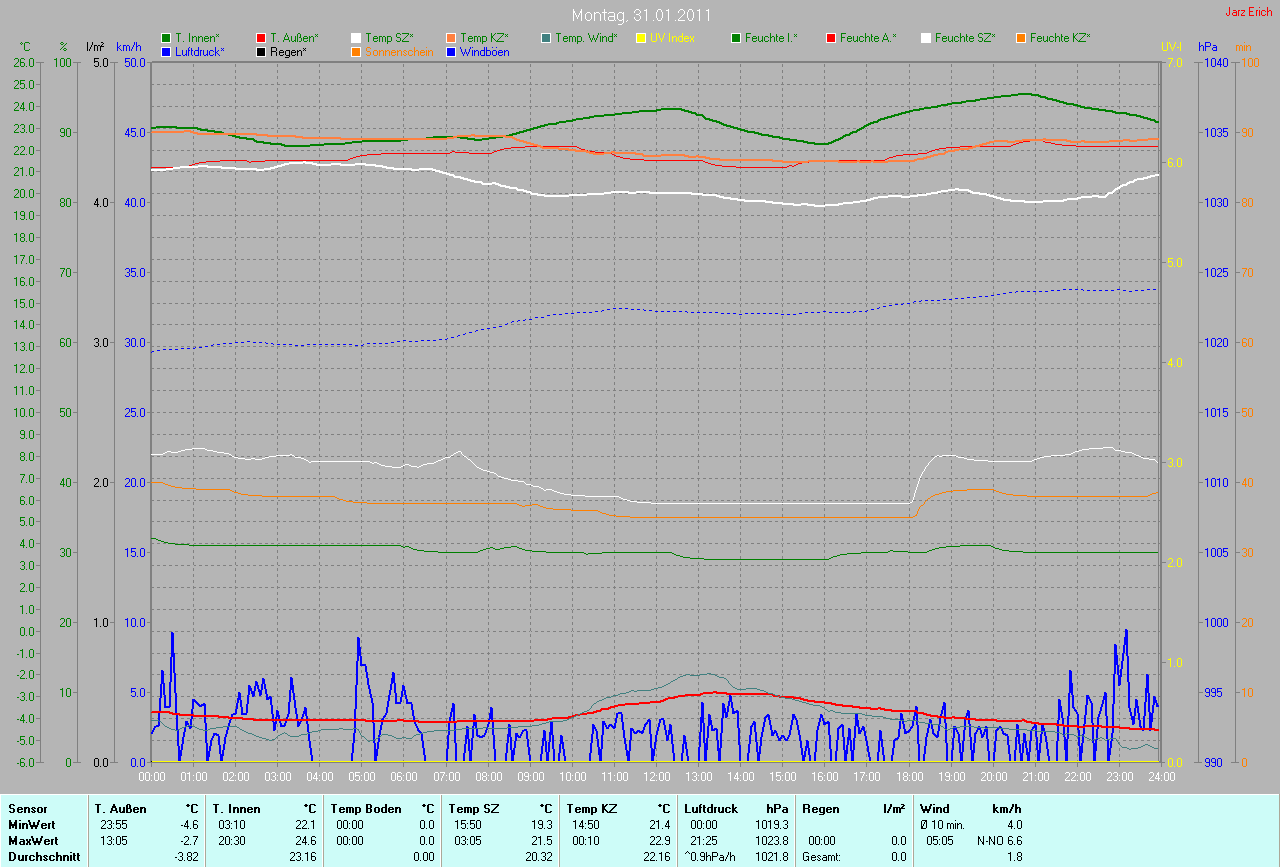Select the 'Regen*' legend label
Screen dimensions: 1280x867
coord(288,51)
